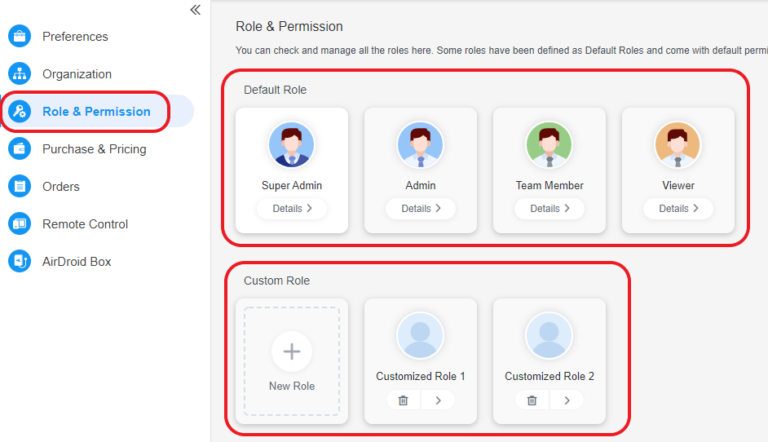Delete Customized Role 2 with trash icon
The image size is (768, 442).
click(532, 400)
